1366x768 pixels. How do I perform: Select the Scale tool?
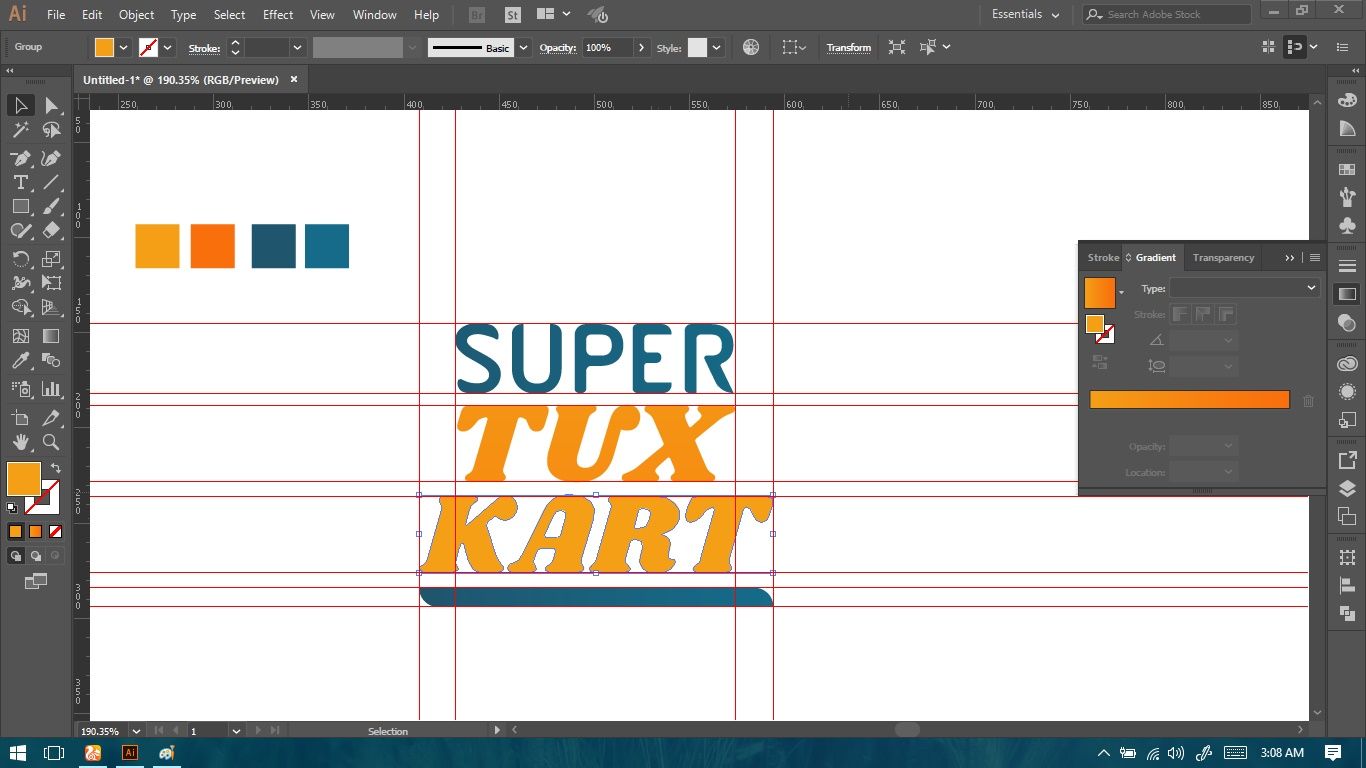tap(51, 259)
